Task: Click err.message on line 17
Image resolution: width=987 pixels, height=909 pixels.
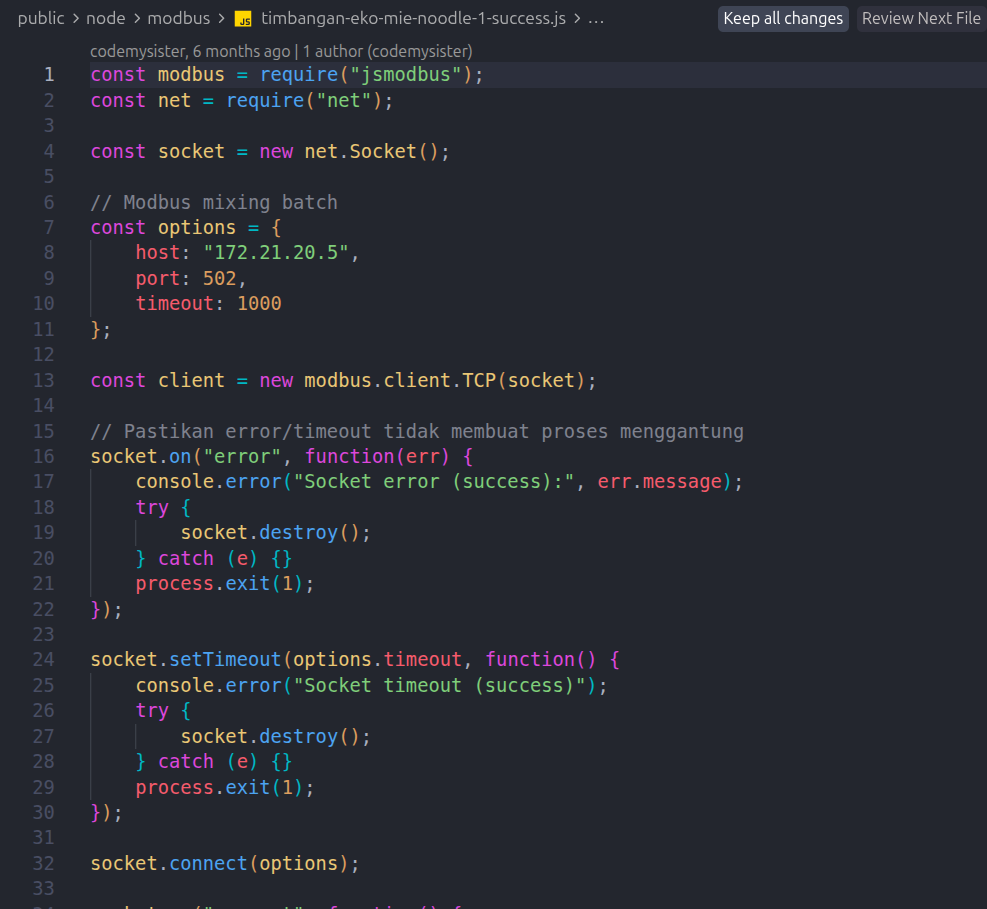Action: (x=660, y=482)
